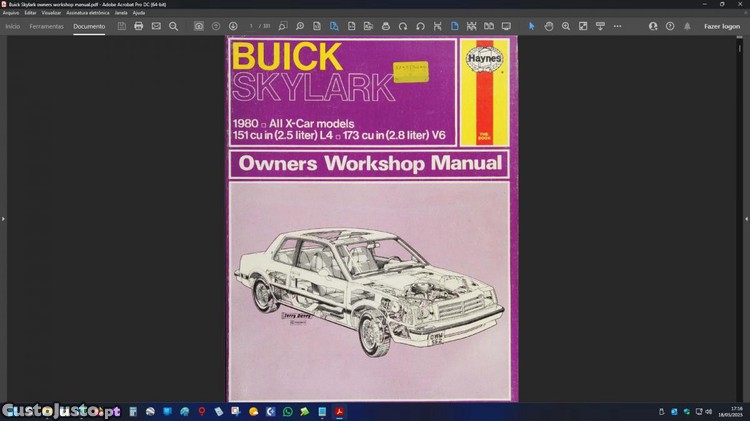Click Fazer logon button
The width and height of the screenshot is (750, 421).
point(722,26)
